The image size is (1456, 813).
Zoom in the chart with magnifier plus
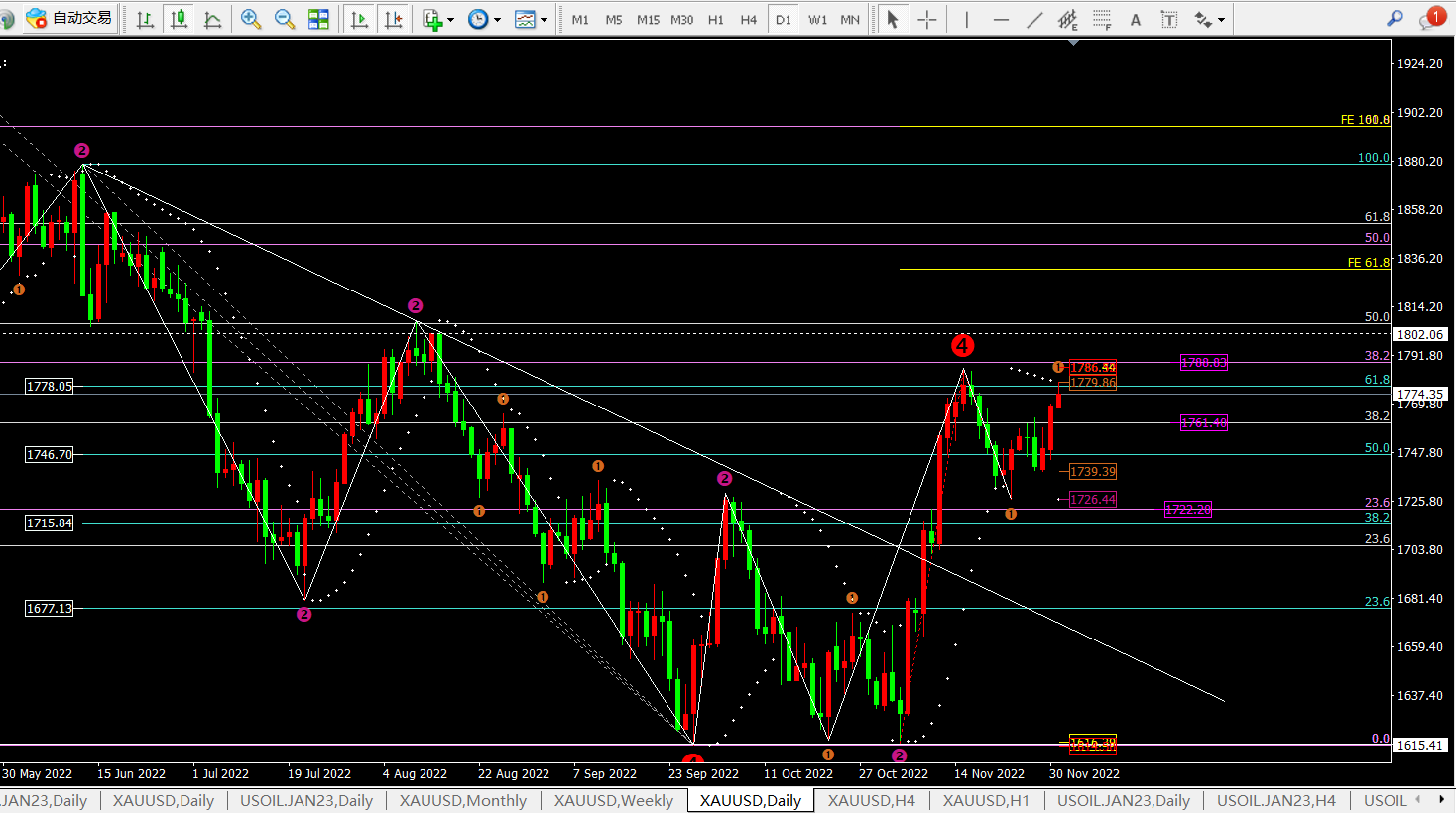pos(251,19)
